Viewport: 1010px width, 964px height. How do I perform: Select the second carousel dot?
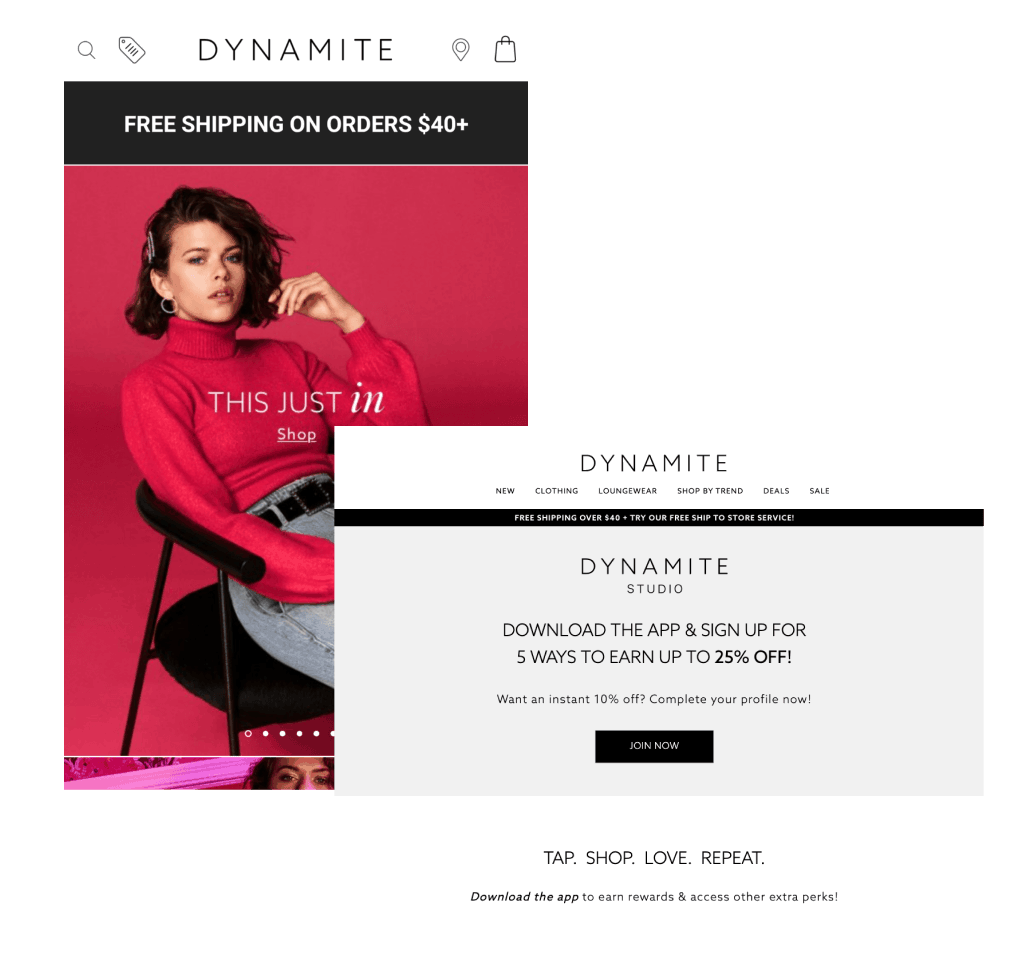(x=265, y=733)
